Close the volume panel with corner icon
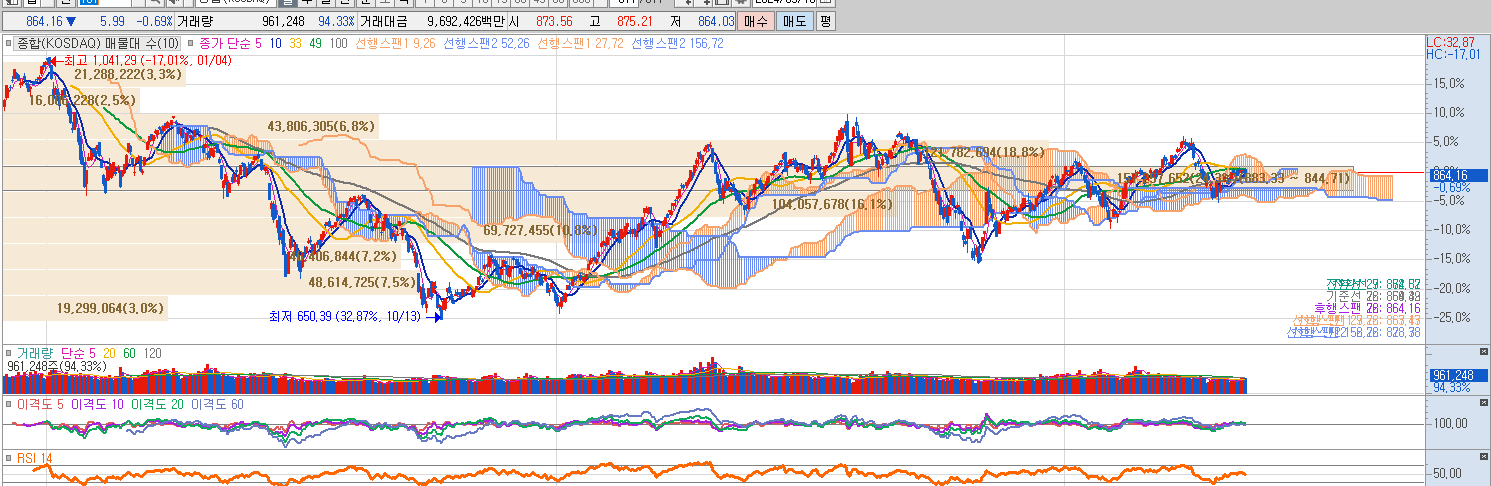The height and width of the screenshot is (486, 1491). pyautogui.click(x=1482, y=352)
